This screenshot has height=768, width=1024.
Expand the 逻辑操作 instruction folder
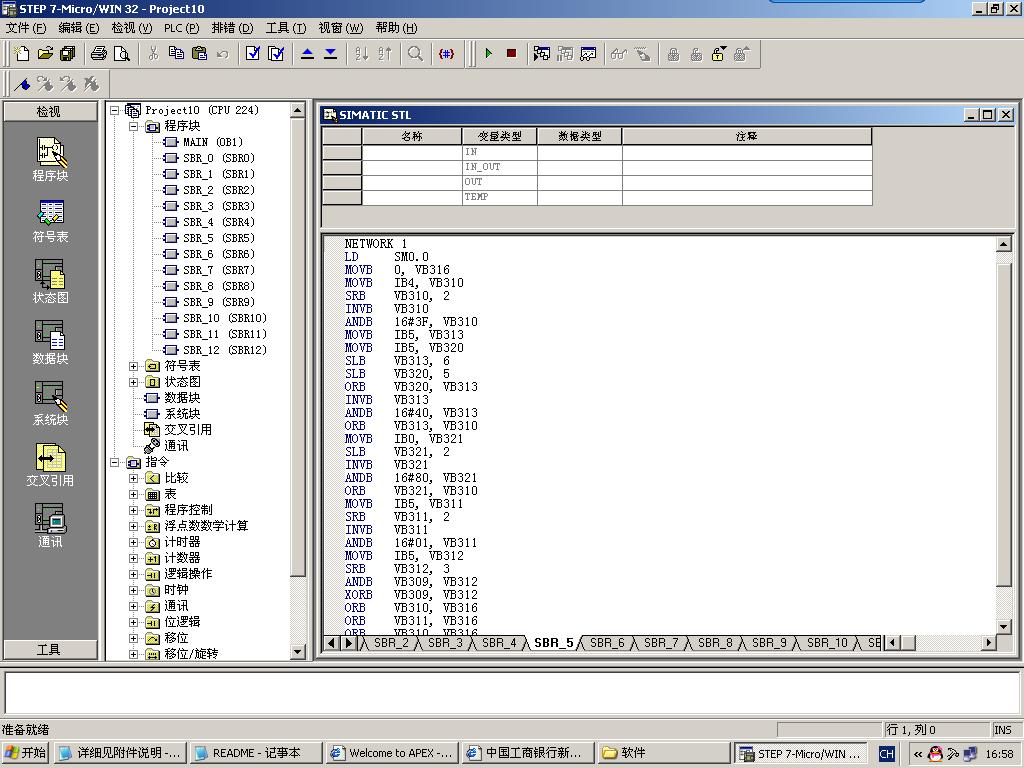134,574
